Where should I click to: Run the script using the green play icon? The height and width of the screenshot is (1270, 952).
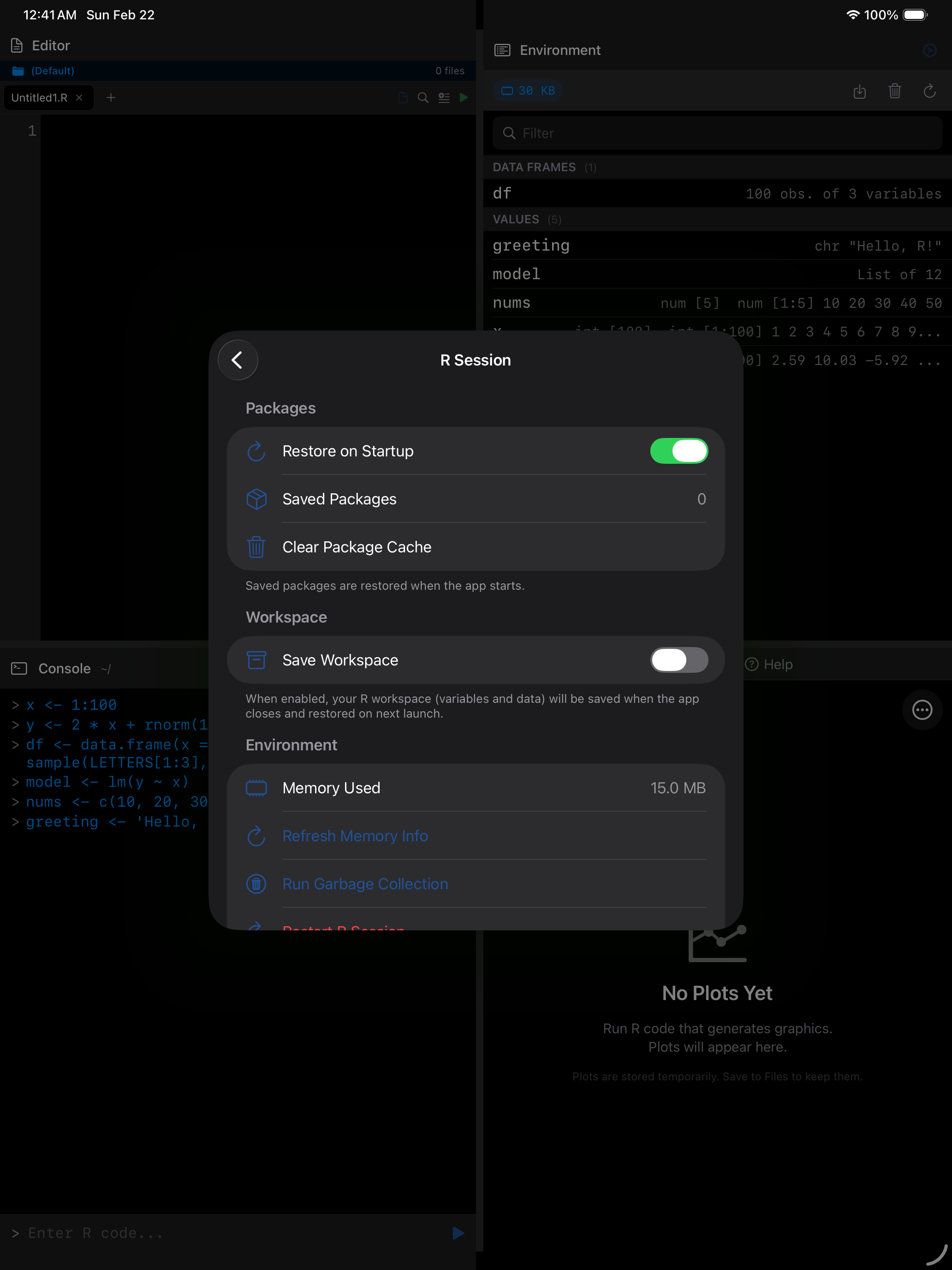[x=464, y=98]
